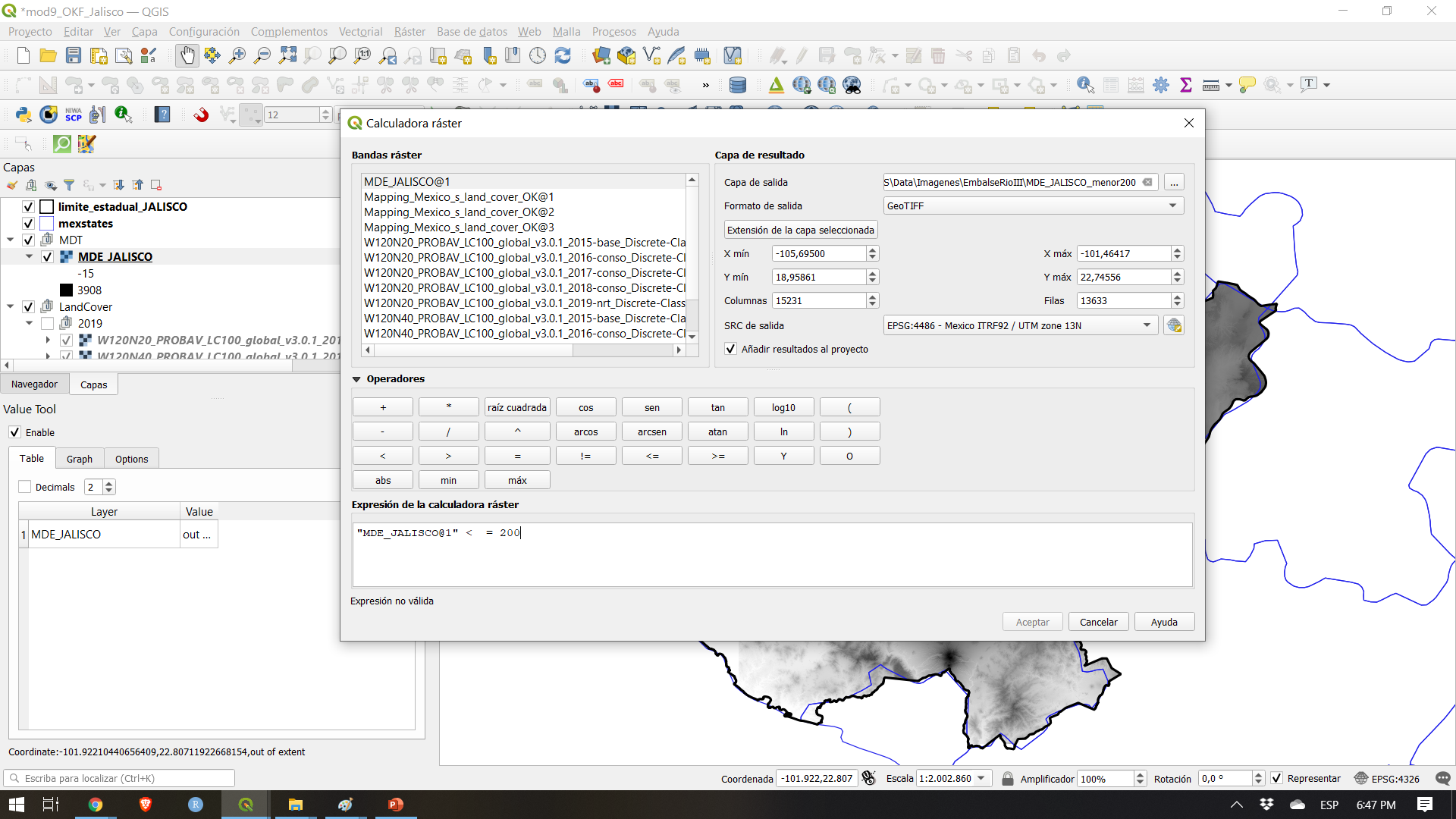
Task: Click the máx operator button
Action: tap(518, 480)
